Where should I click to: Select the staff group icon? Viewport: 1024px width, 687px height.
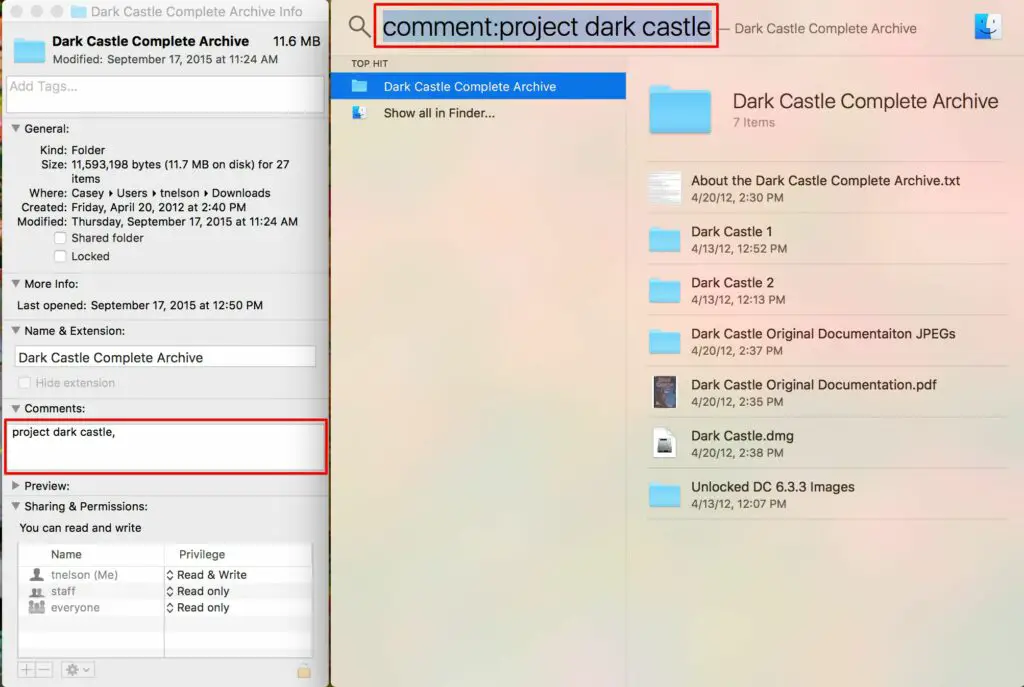tap(37, 592)
